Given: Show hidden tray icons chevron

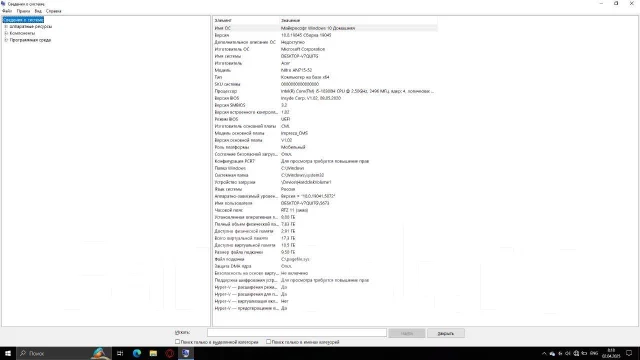Looking at the screenshot, I should (544, 353).
